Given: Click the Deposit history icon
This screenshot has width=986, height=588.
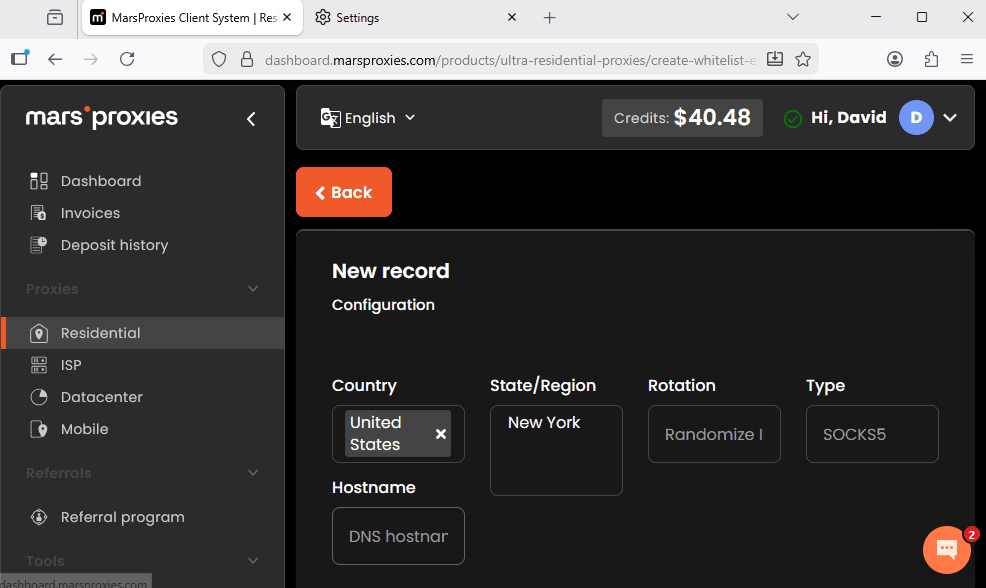Looking at the screenshot, I should (x=39, y=245).
